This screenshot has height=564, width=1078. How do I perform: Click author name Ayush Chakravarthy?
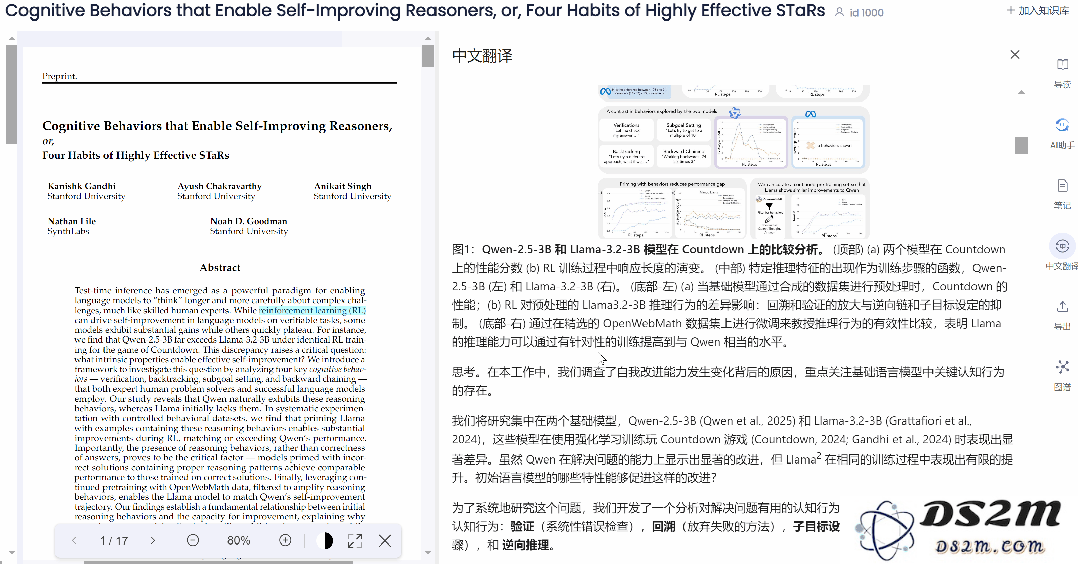click(x=219, y=186)
